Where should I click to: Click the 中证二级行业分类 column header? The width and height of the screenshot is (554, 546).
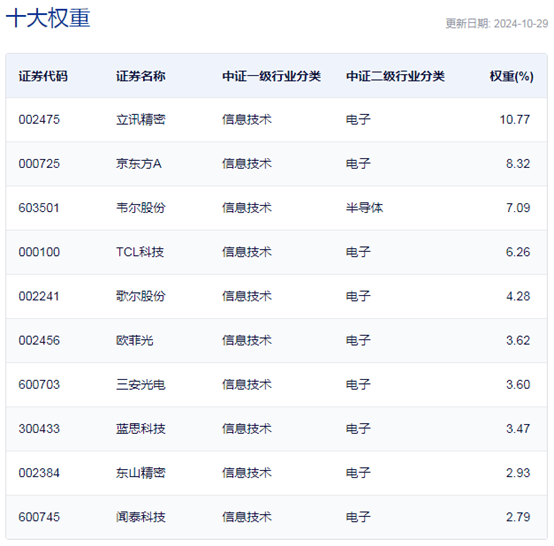click(395, 76)
